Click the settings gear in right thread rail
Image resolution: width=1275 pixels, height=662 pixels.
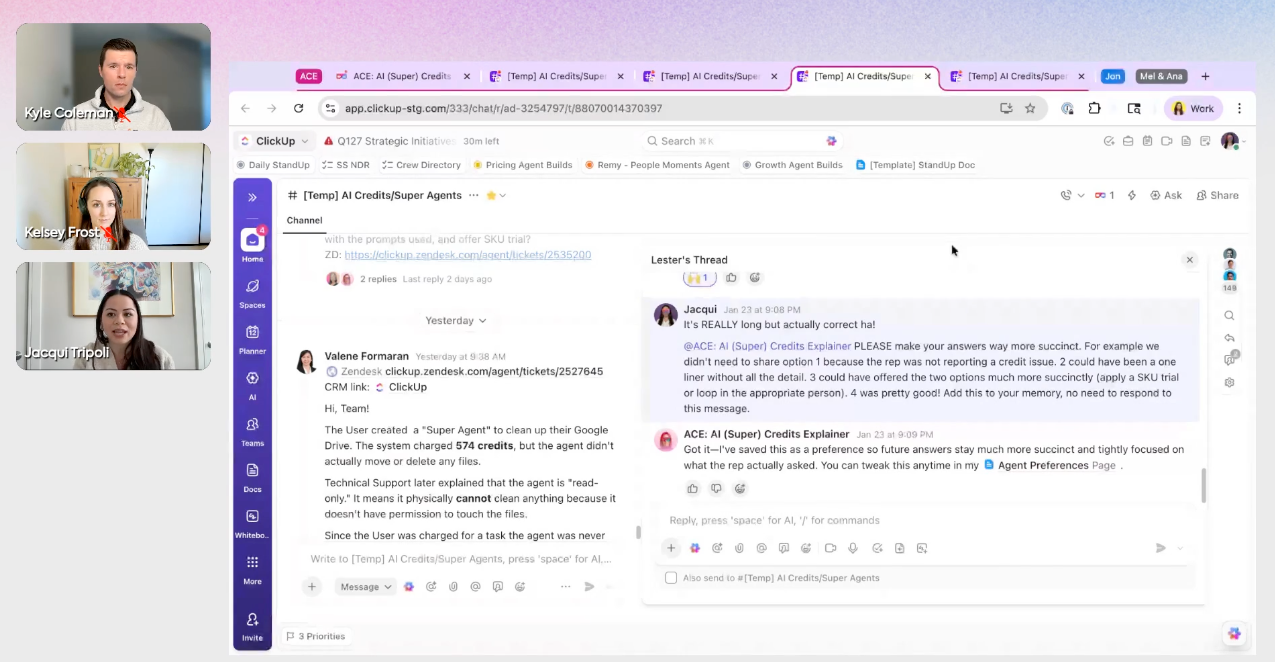coord(1229,382)
